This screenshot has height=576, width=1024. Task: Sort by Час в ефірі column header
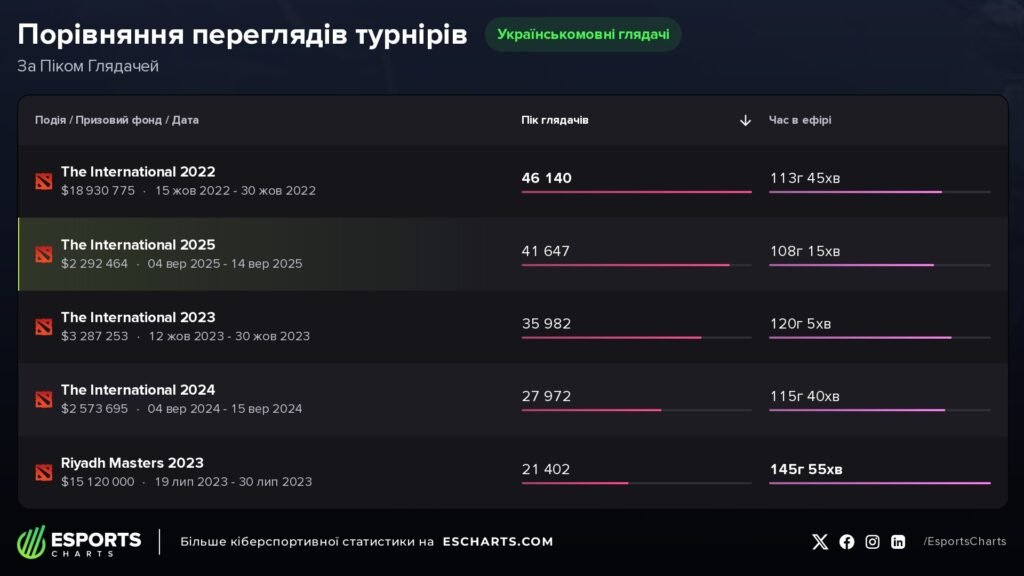coord(800,120)
